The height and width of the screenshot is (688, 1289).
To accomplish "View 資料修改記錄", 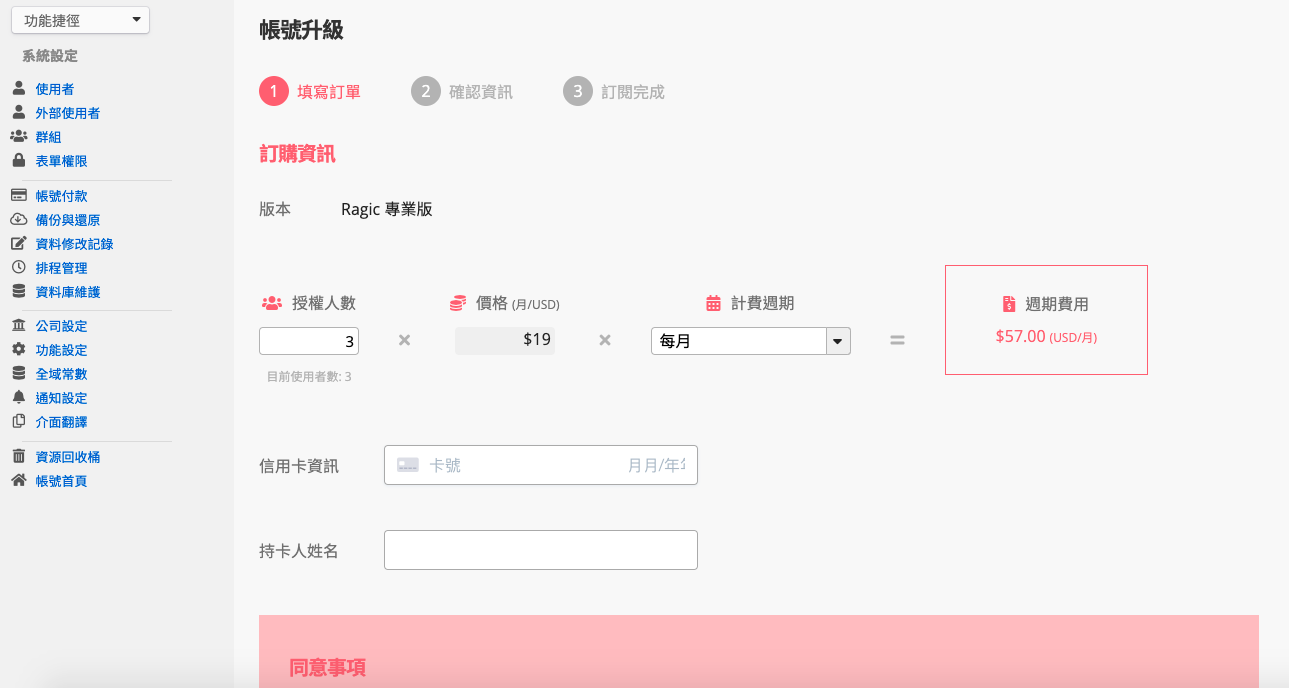I will pyautogui.click(x=74, y=244).
